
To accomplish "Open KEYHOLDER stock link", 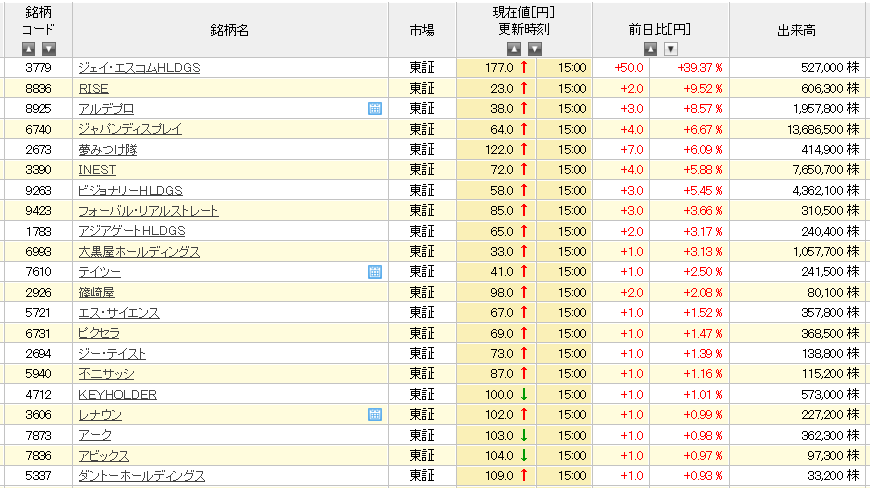I will click(117, 394).
